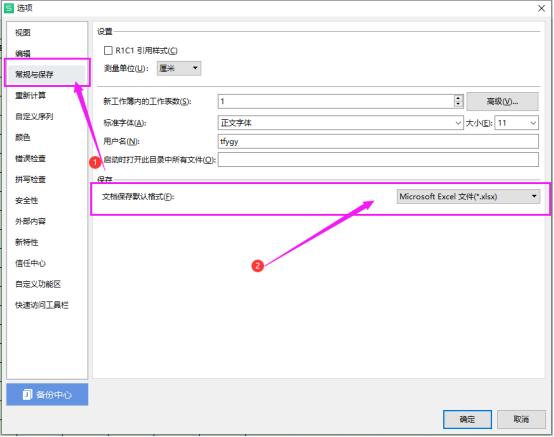Screen dimensions: 554x437
Task: Select 外部内容 category
Action: (30, 221)
